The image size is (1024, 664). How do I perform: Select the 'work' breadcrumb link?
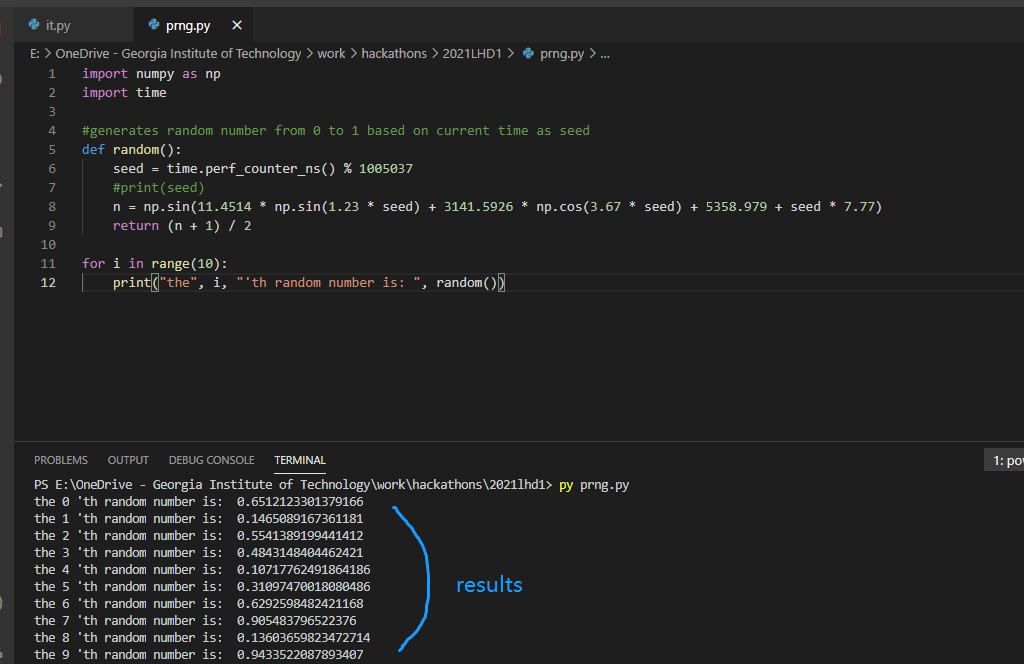tap(331, 53)
